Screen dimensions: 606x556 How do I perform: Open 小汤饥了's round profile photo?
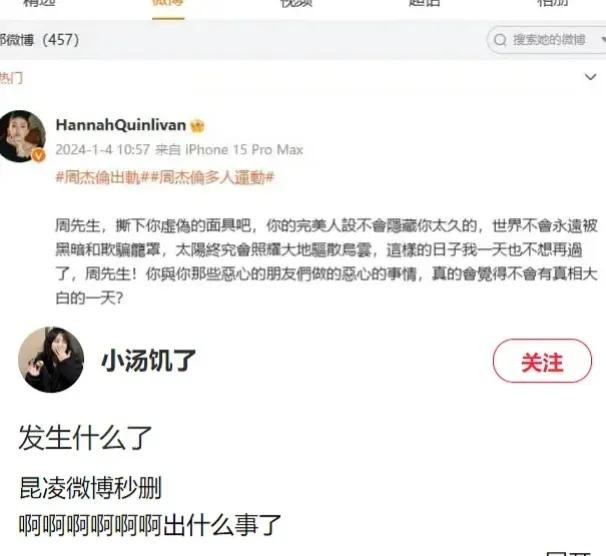[x=51, y=360]
